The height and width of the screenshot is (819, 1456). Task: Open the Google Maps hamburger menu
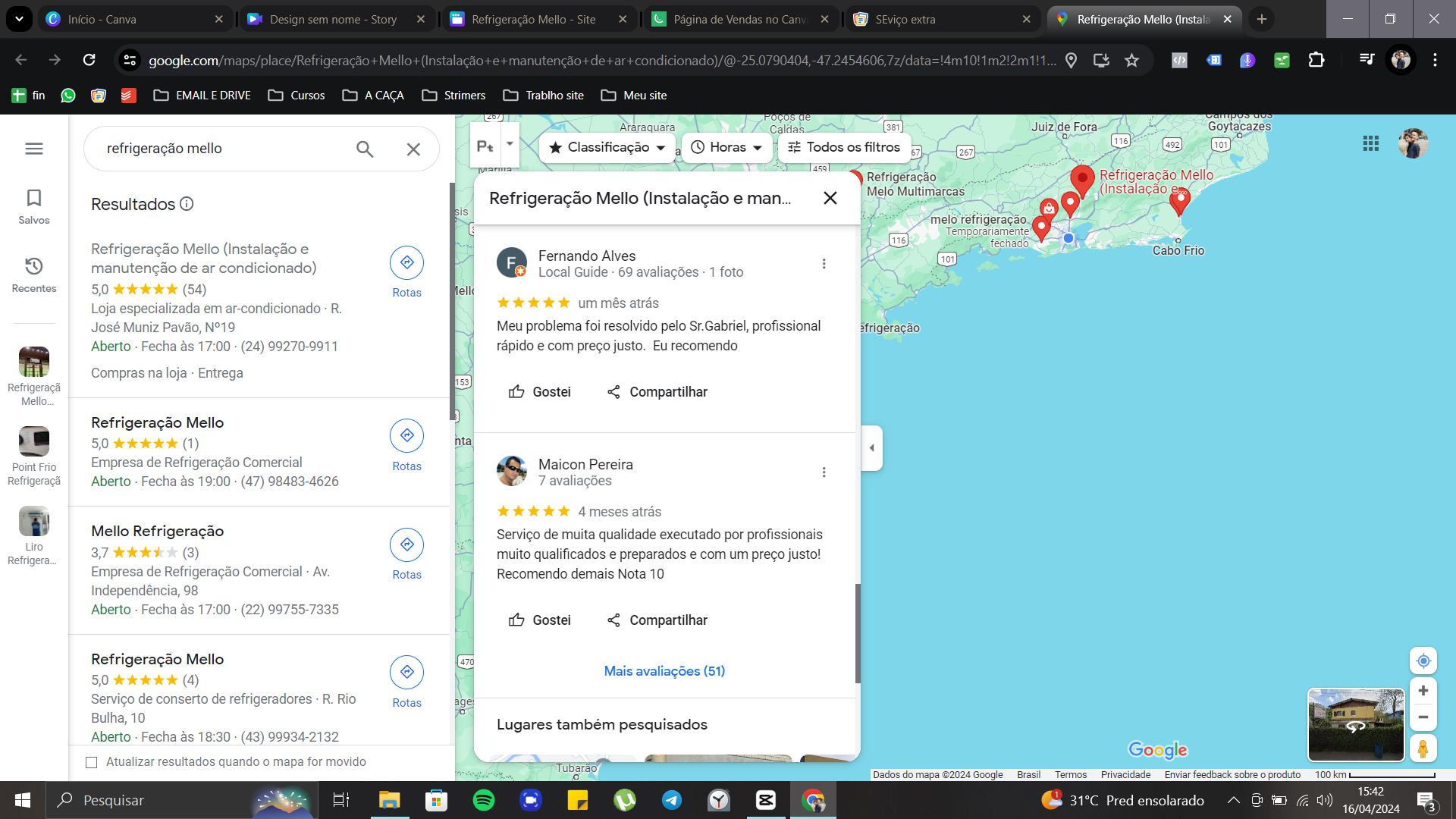coord(34,149)
